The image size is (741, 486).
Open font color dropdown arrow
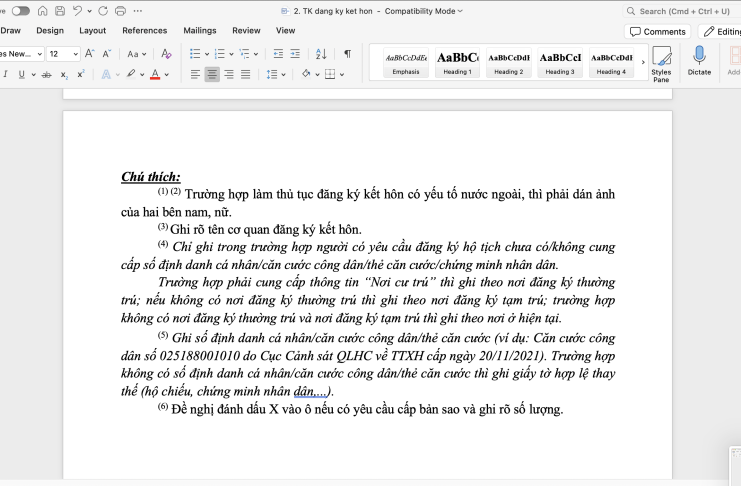point(167,75)
